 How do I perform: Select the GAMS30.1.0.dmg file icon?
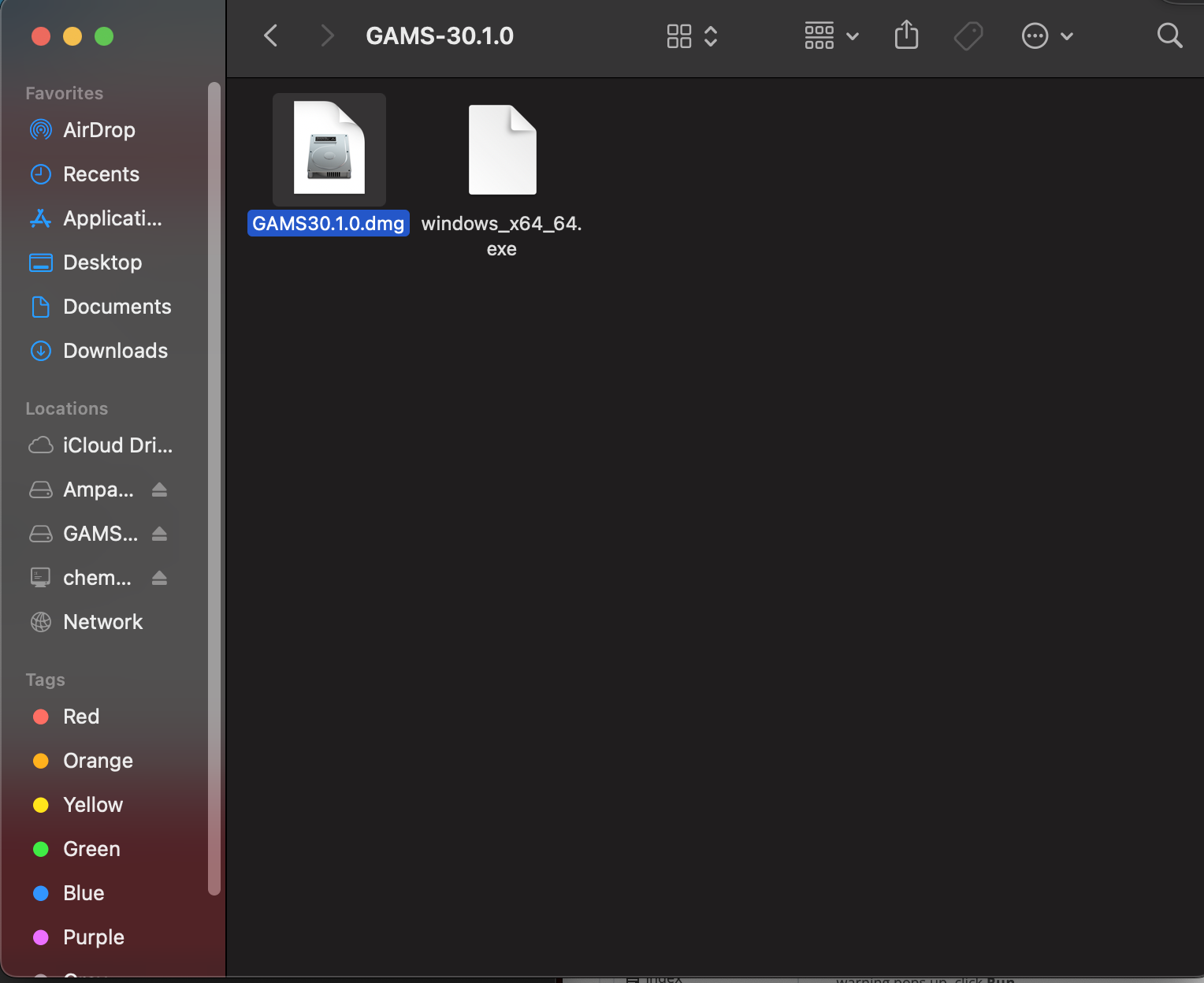329,149
